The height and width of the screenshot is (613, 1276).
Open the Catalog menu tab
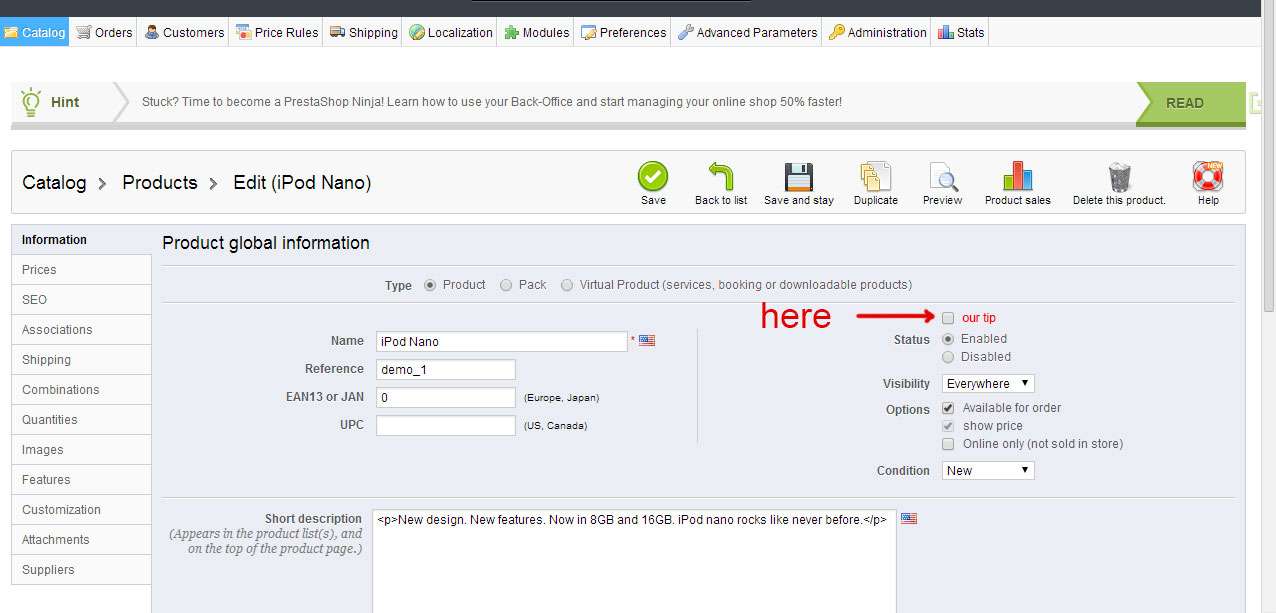[x=35, y=32]
